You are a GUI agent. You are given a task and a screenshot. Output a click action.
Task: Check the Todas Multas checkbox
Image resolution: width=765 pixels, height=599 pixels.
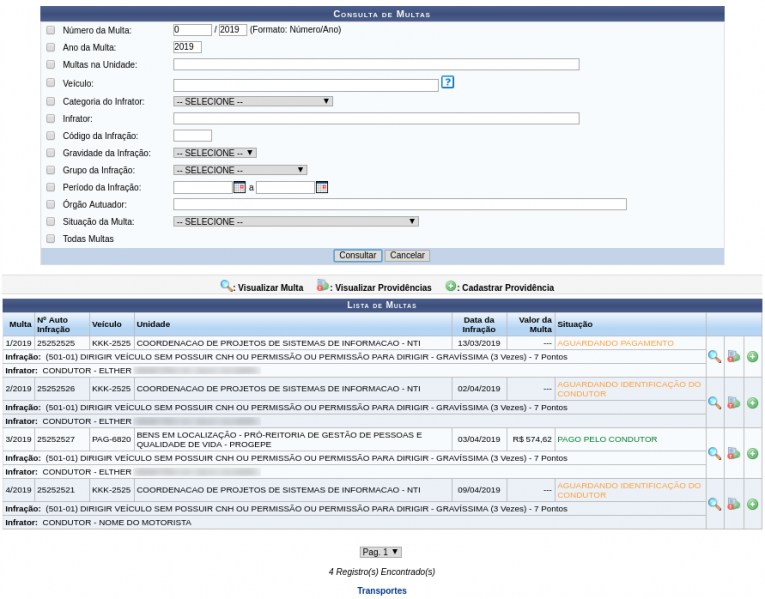(x=51, y=239)
